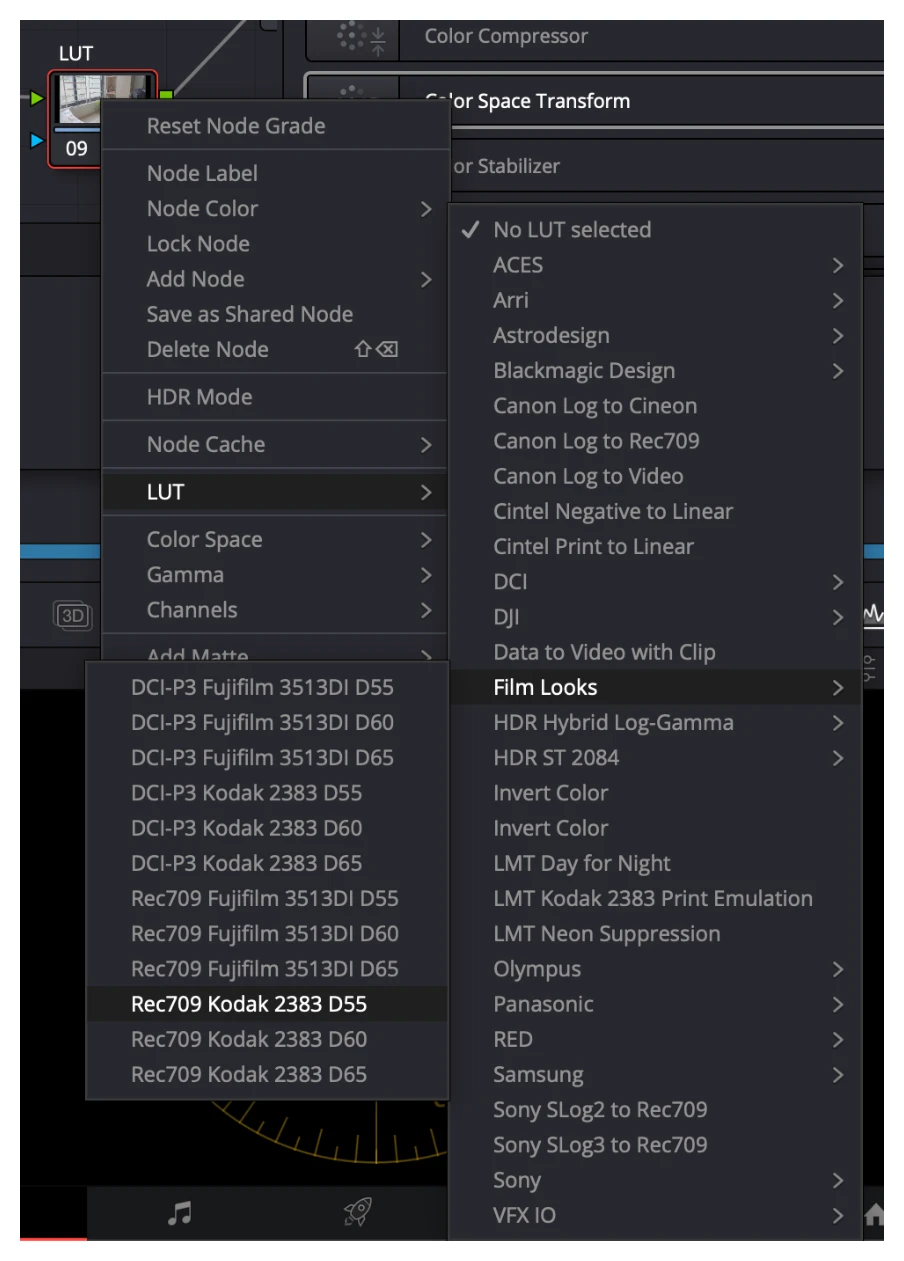Open the Fairlight music note page icon
This screenshot has height=1261, width=904.
point(179,1214)
